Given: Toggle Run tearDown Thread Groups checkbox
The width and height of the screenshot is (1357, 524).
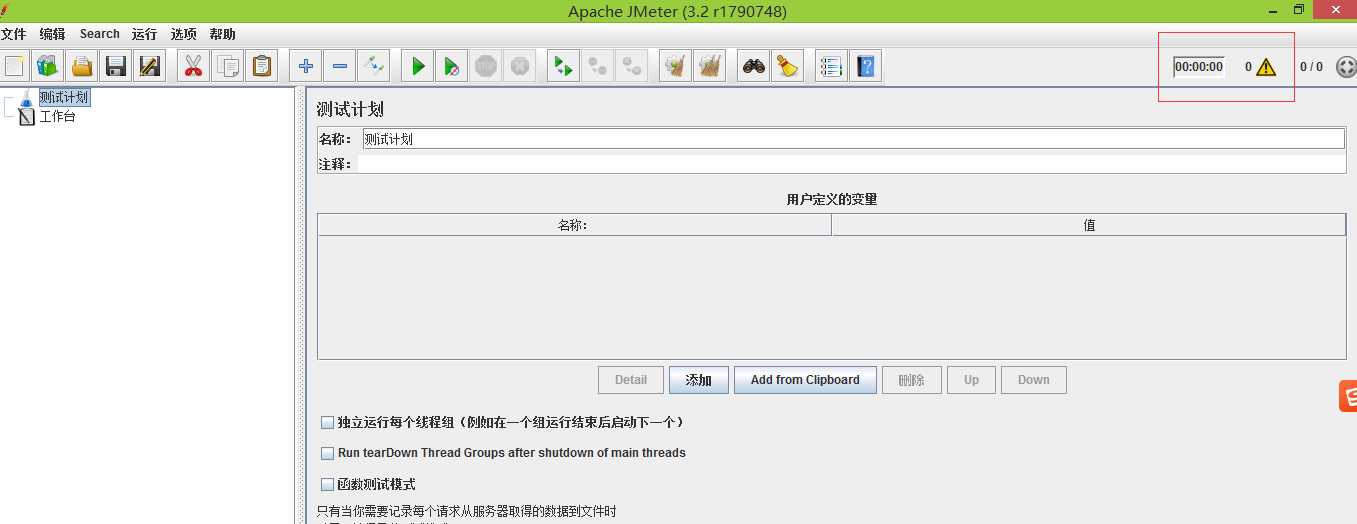Looking at the screenshot, I should pyautogui.click(x=327, y=453).
